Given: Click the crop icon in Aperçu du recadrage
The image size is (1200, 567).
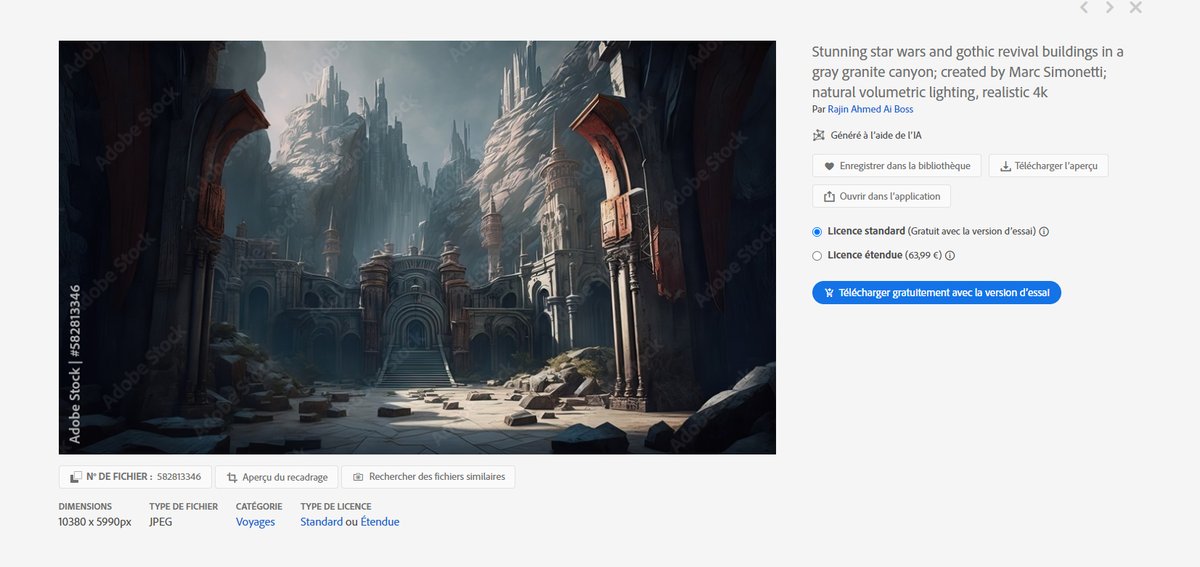Looking at the screenshot, I should [x=232, y=477].
